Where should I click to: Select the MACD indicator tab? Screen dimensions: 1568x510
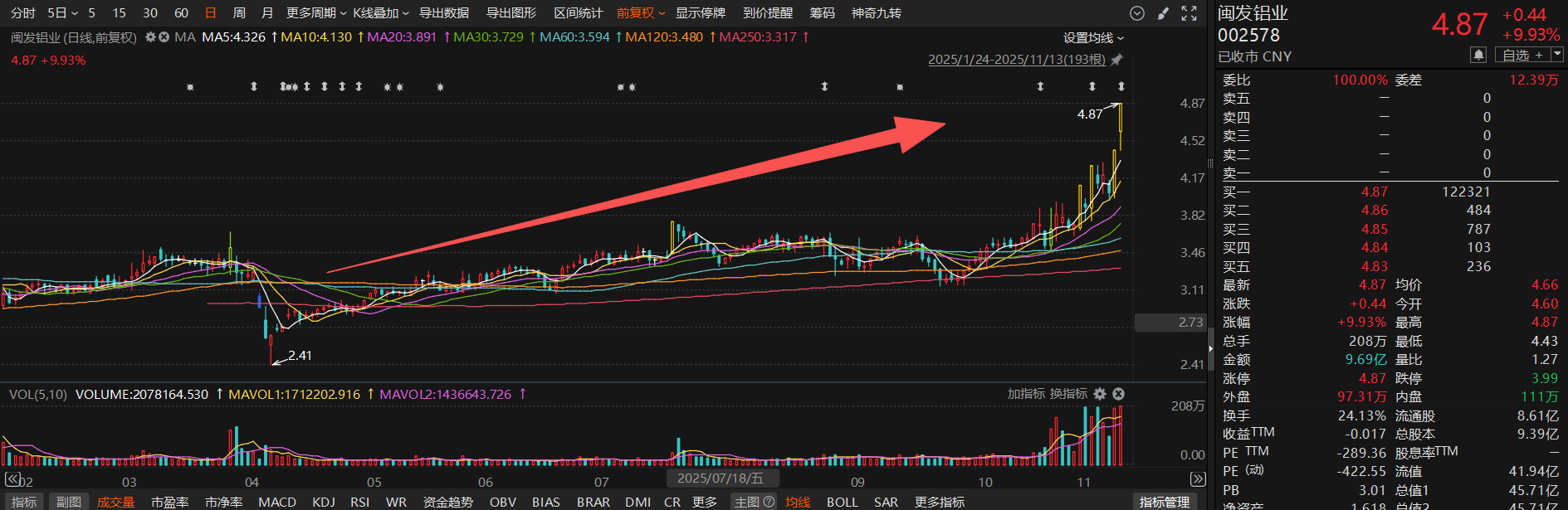click(276, 502)
